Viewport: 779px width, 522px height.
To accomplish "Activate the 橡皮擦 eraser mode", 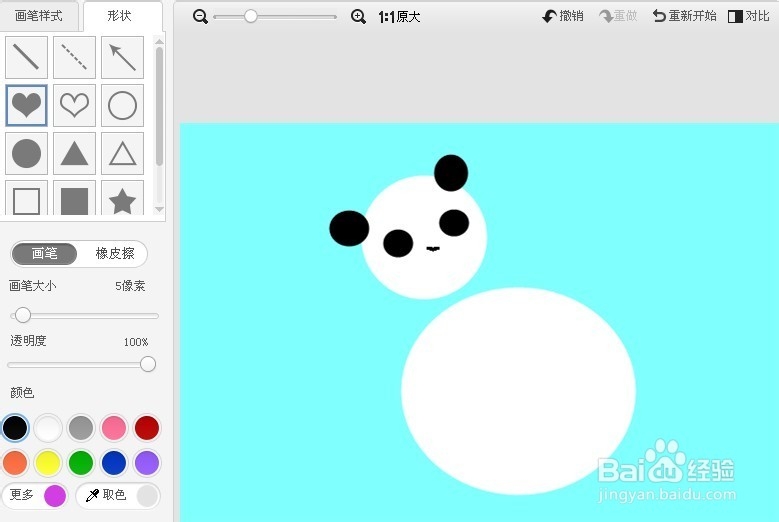I will [115, 254].
